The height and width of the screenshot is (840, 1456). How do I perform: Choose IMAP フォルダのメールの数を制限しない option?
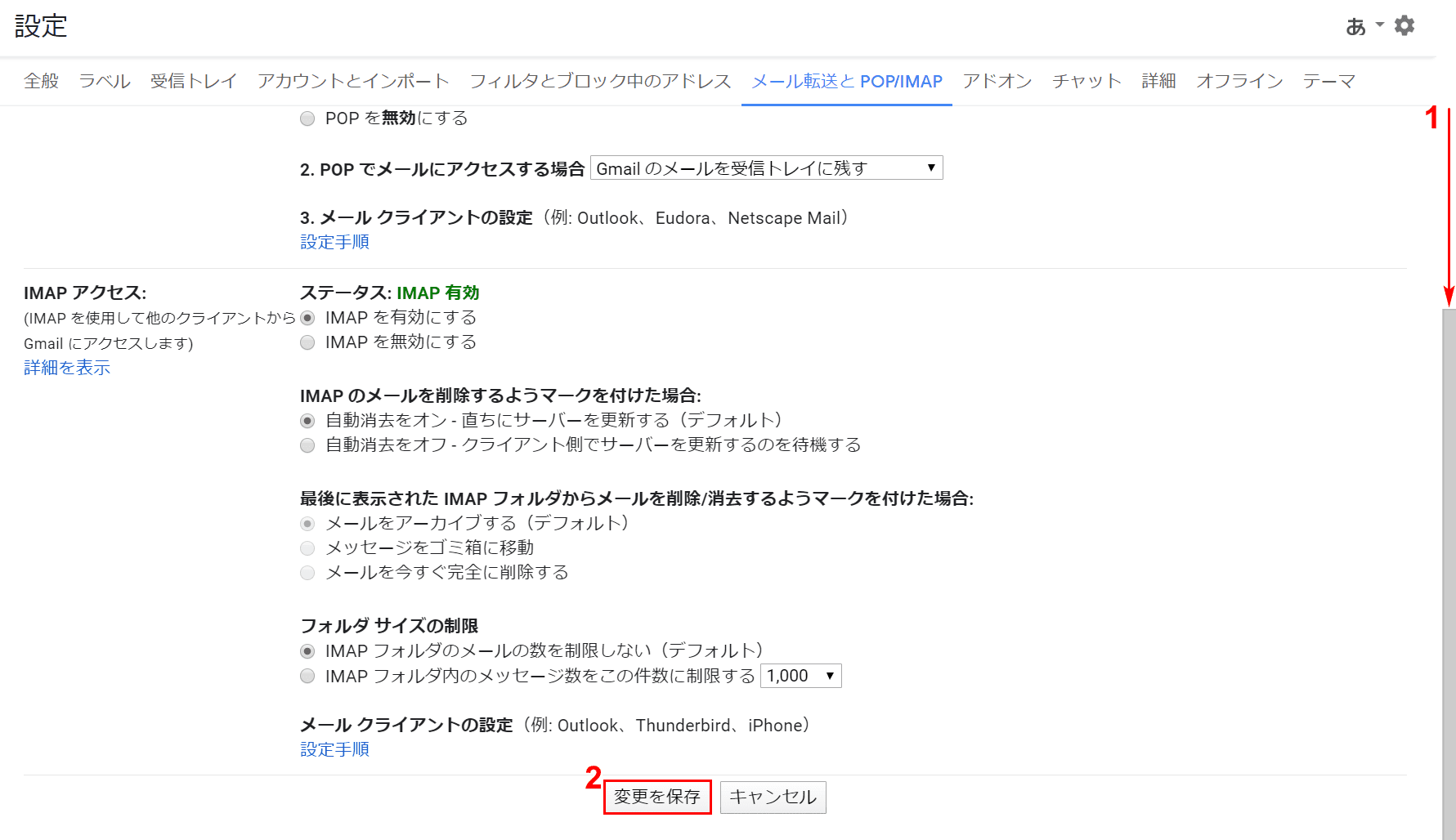307,651
